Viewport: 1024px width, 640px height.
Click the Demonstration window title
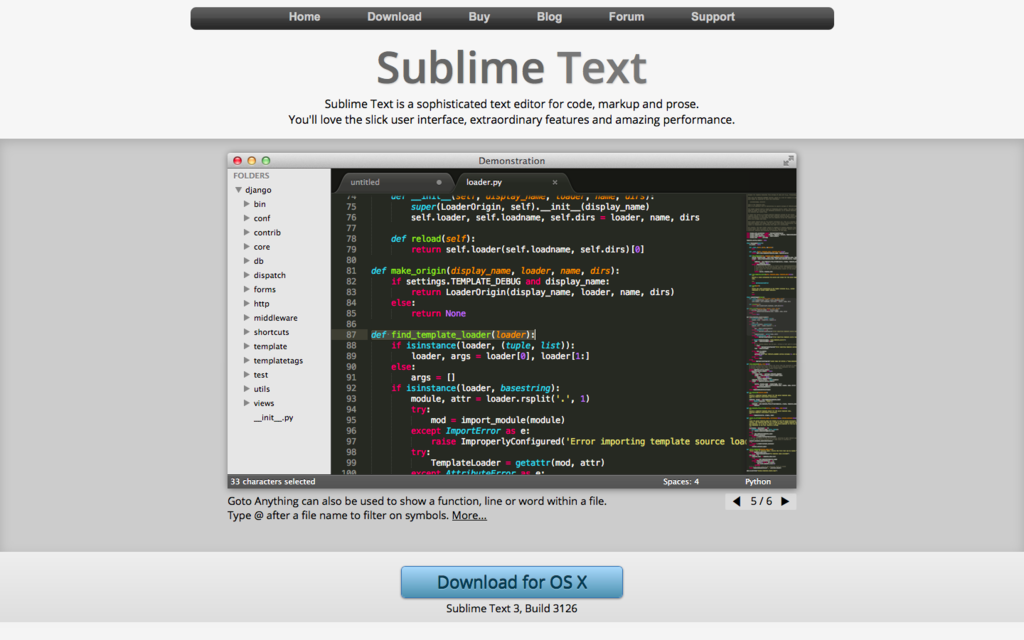[511, 161]
